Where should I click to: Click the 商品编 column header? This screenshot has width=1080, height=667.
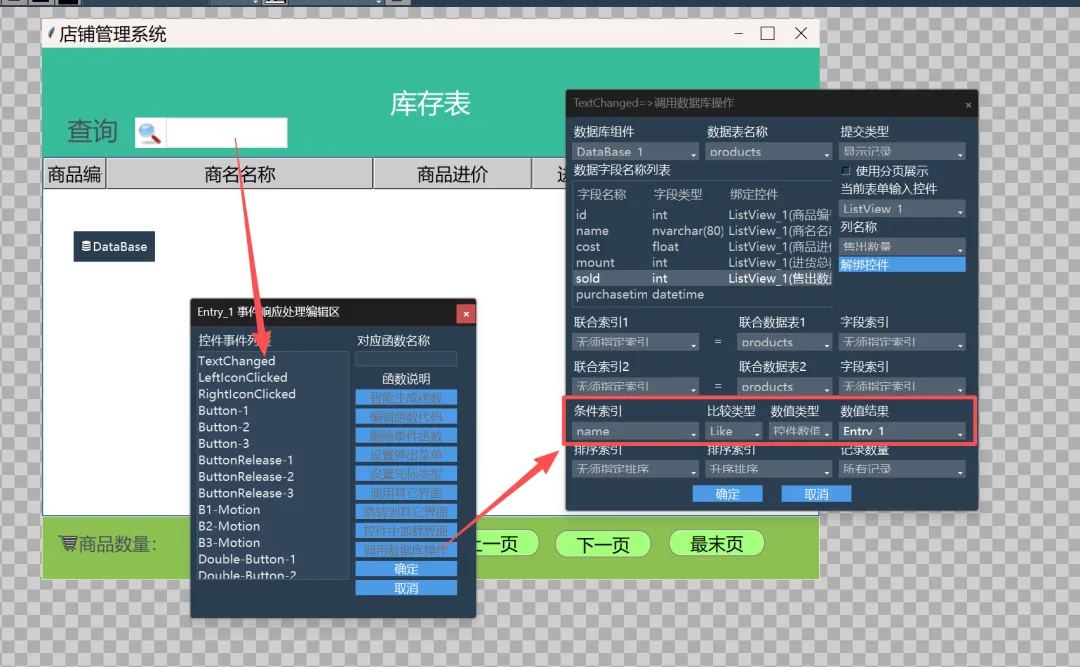(74, 174)
